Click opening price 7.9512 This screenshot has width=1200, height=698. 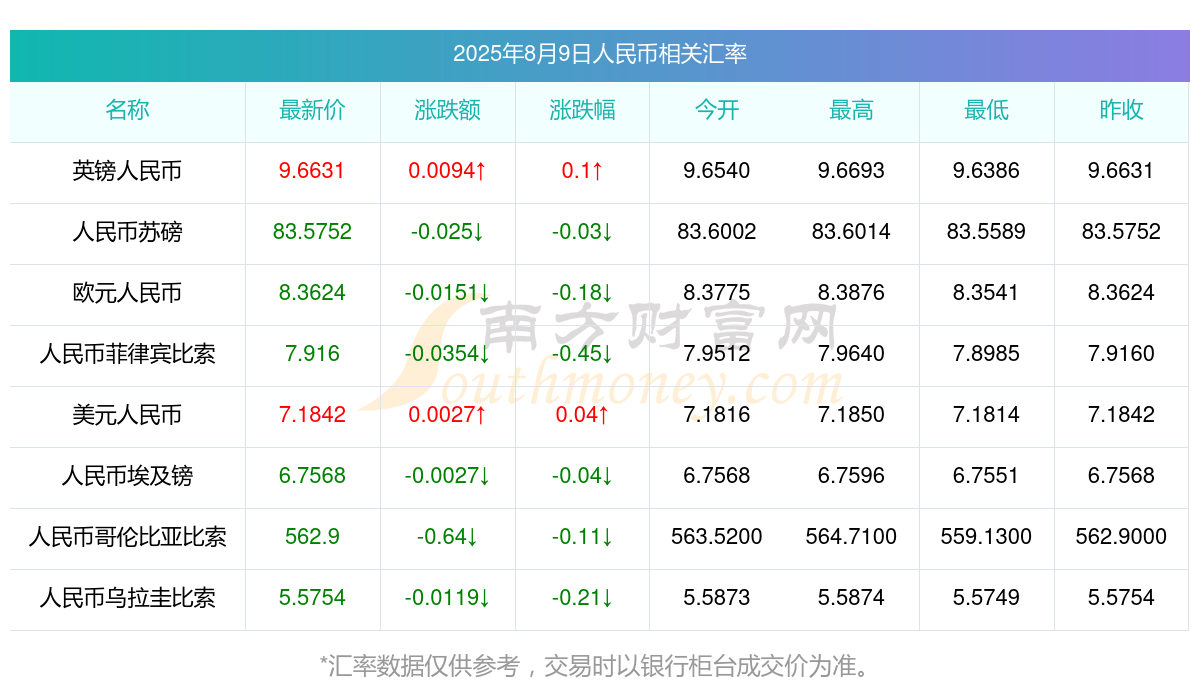717,354
